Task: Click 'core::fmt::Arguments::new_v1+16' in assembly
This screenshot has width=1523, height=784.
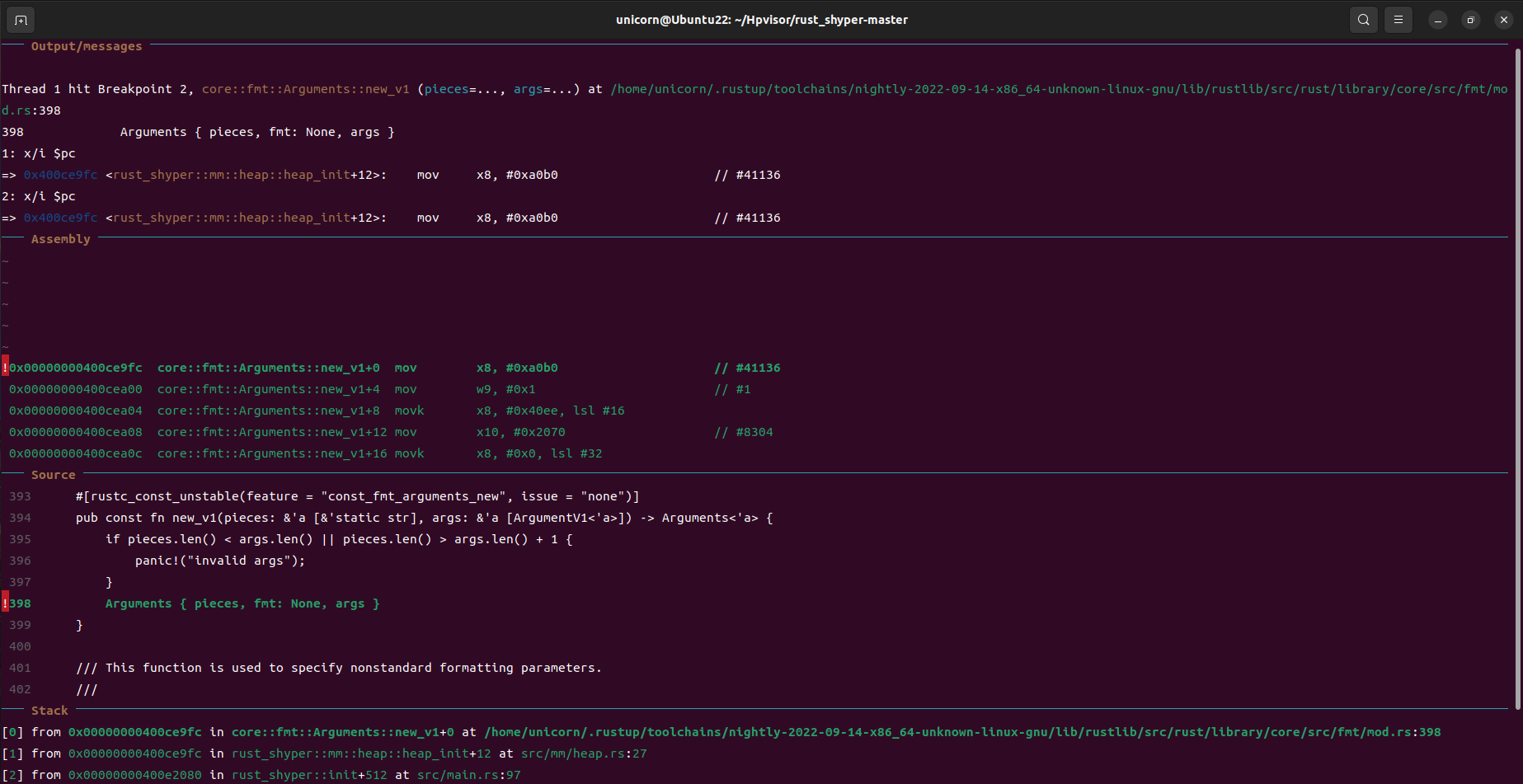Action: [272, 453]
